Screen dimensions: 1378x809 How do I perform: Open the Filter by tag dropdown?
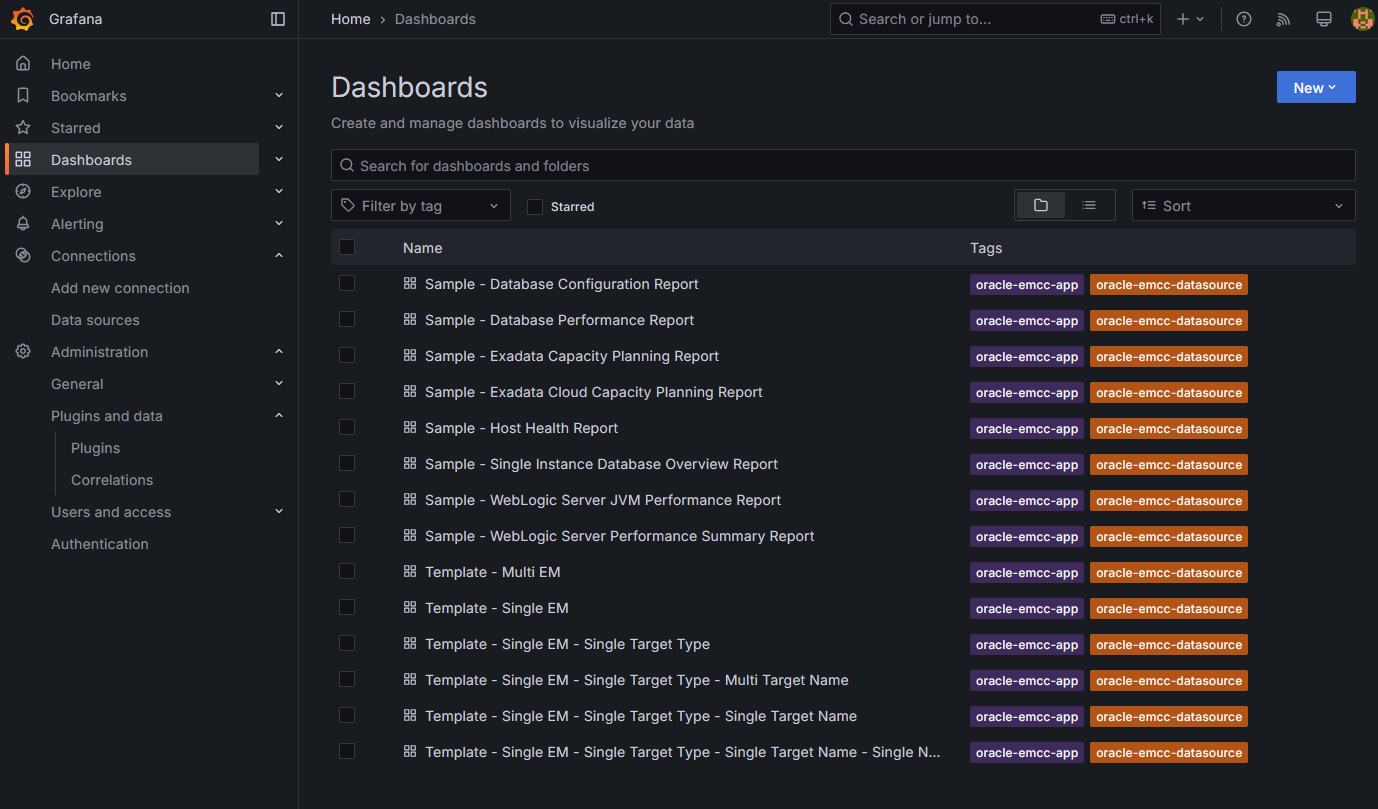click(420, 205)
